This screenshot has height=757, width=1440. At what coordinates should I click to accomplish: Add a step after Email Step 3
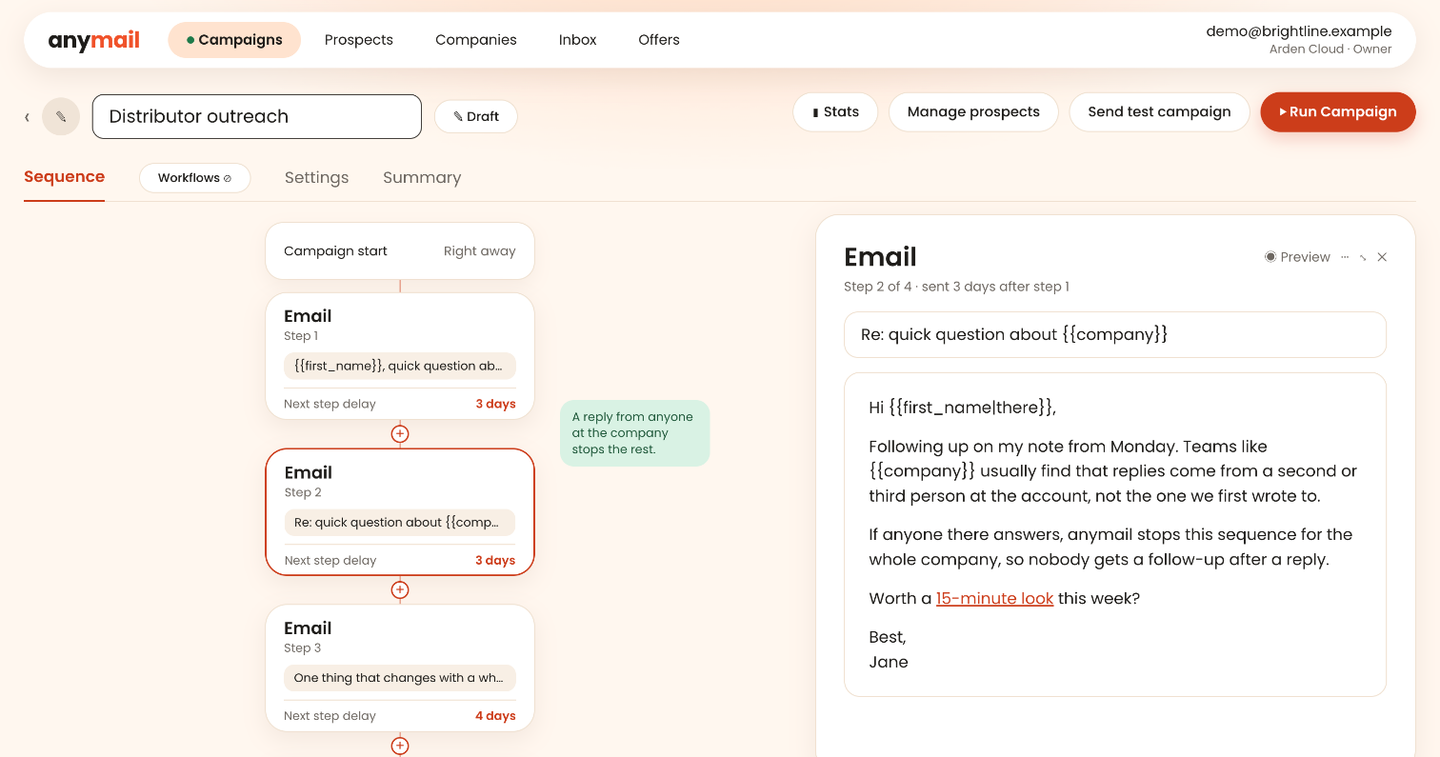pos(400,746)
